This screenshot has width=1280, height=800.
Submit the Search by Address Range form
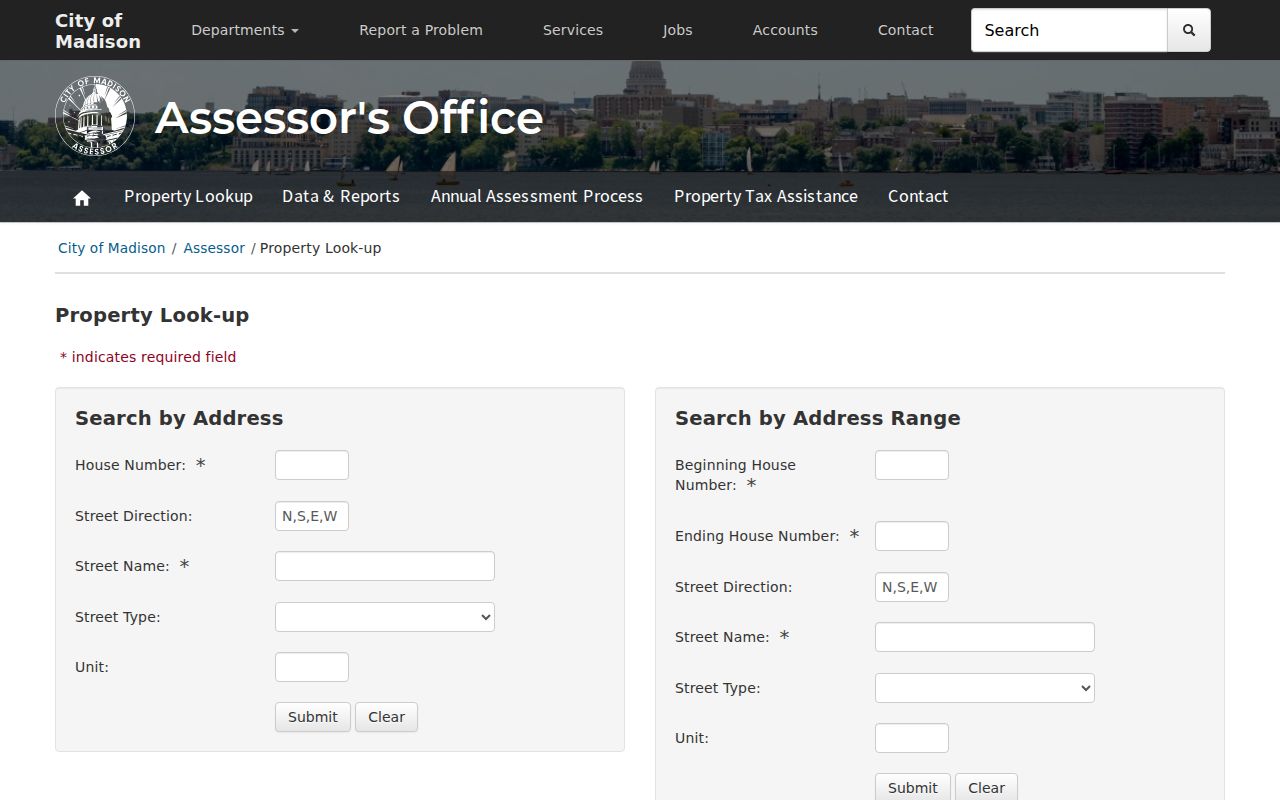point(913,787)
